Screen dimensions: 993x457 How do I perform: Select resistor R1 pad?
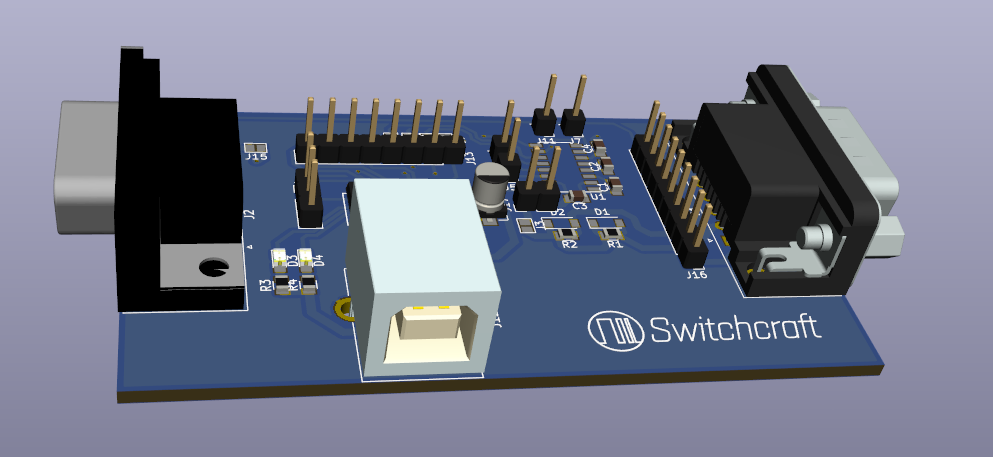point(614,235)
